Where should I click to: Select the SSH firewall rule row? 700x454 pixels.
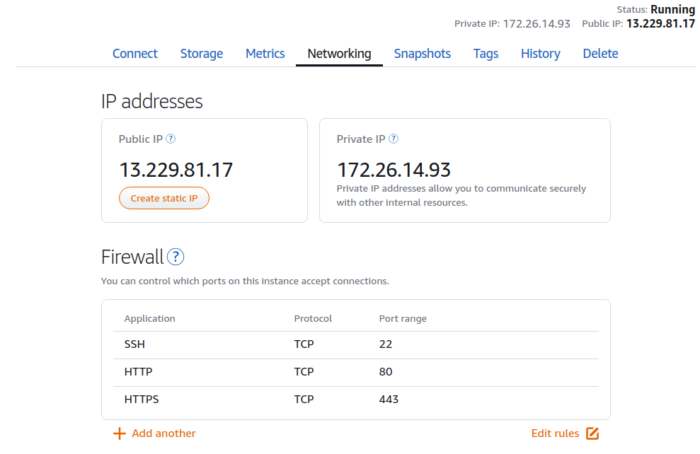point(355,344)
